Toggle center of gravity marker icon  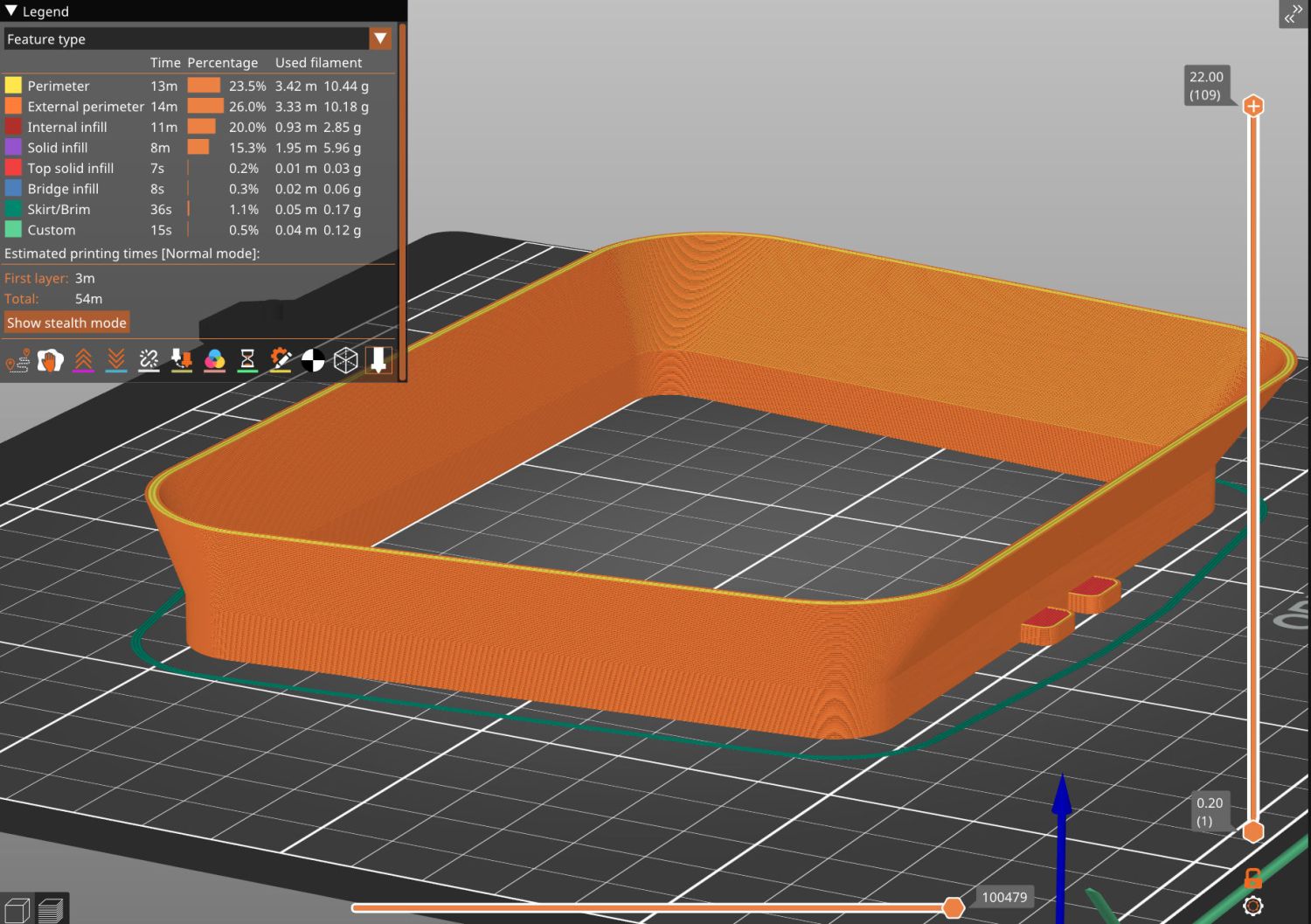(313, 360)
